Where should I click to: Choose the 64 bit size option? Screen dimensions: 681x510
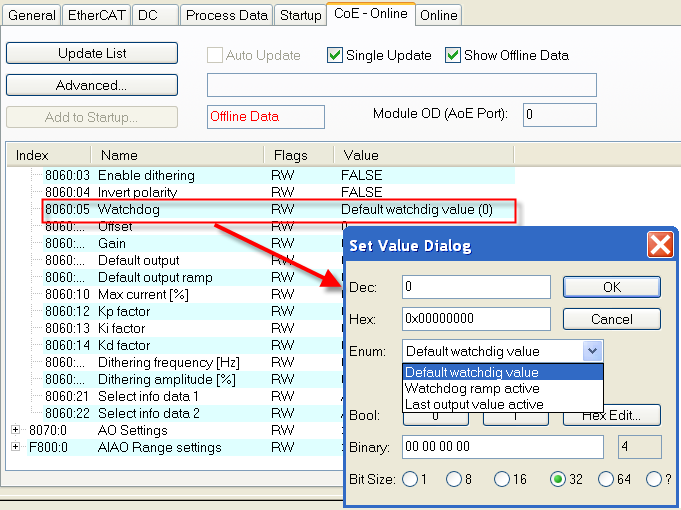(606, 479)
